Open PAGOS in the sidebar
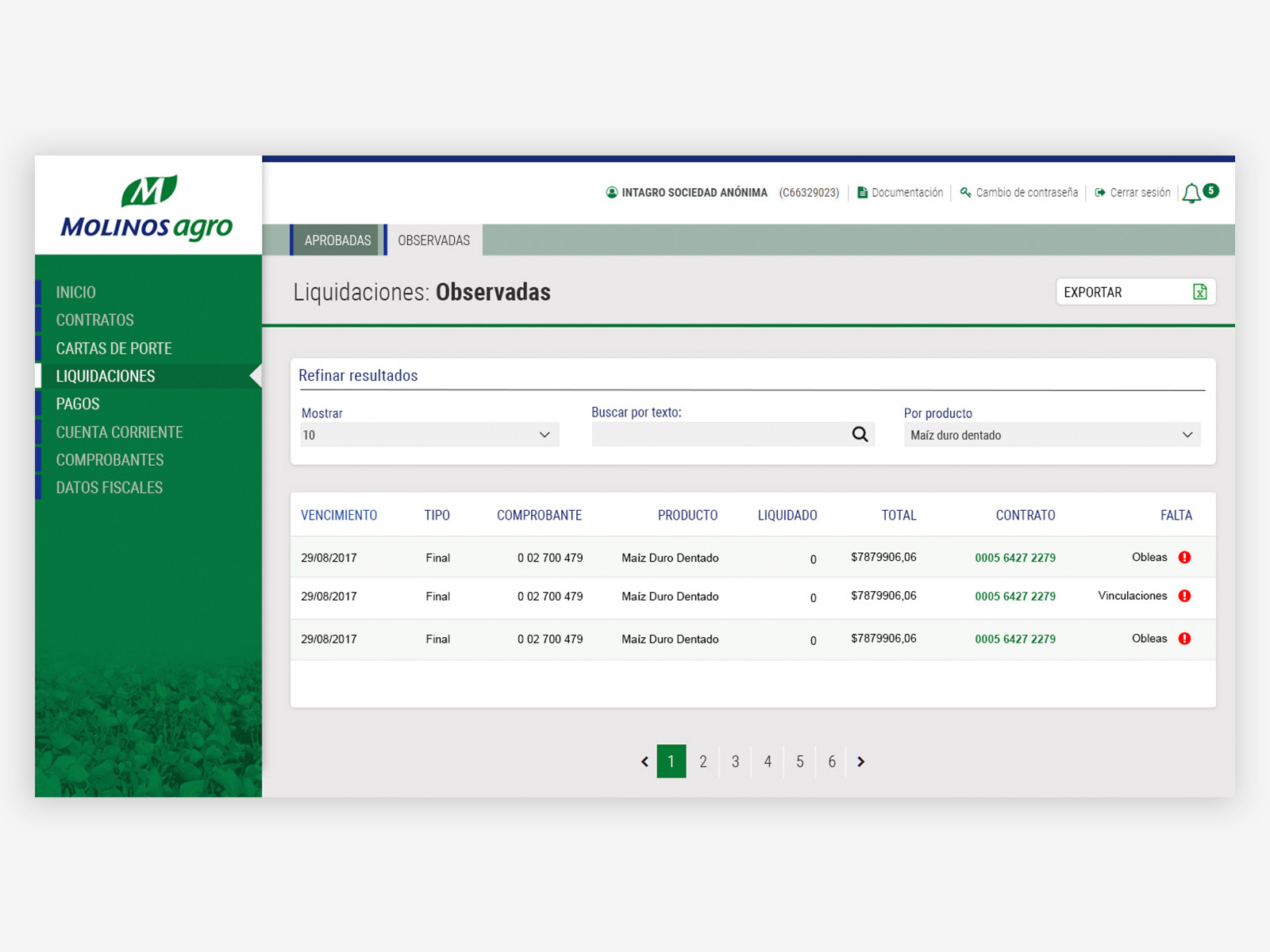1270x952 pixels. pyautogui.click(x=78, y=404)
